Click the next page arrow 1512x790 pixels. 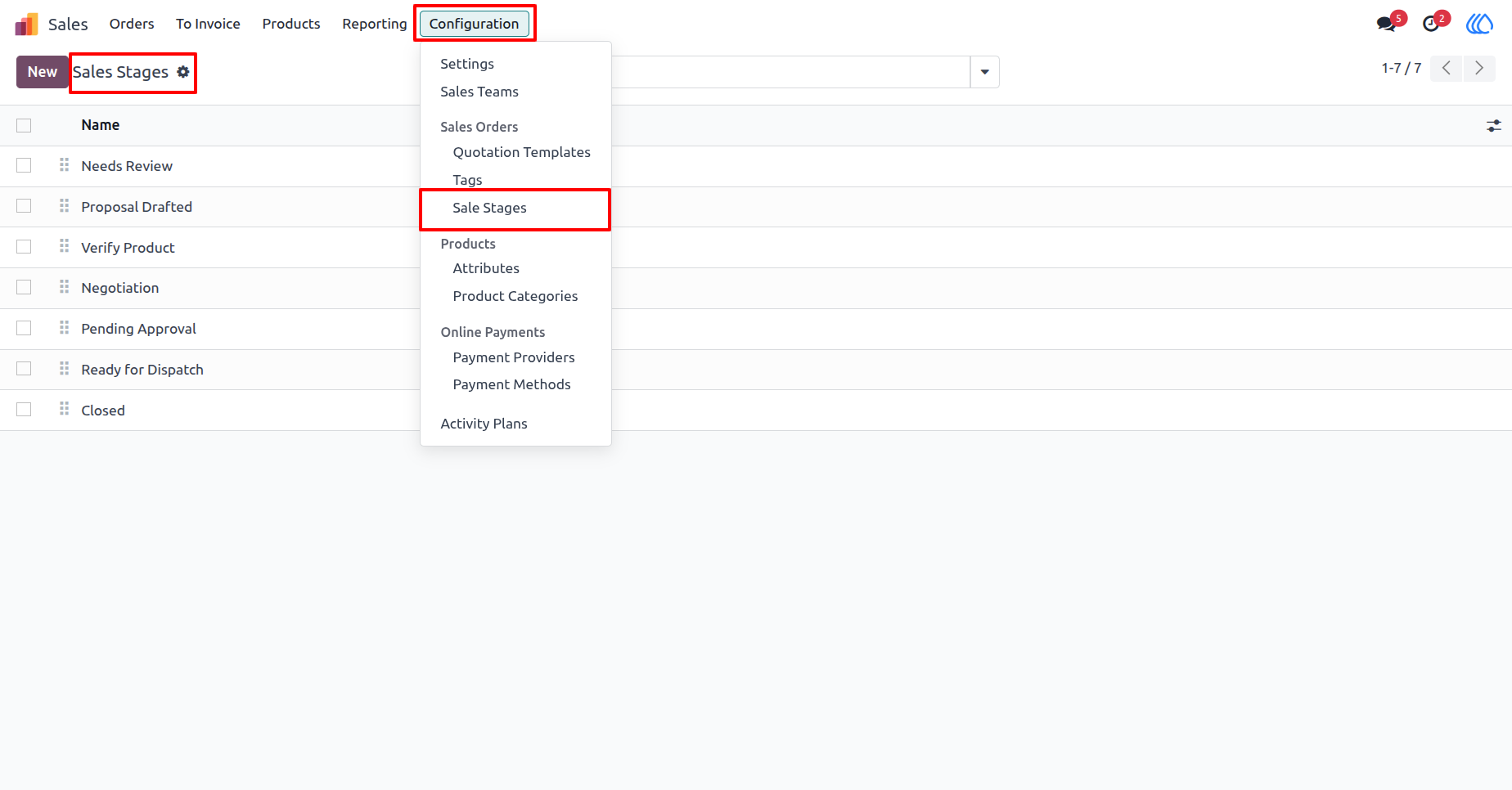(1479, 69)
